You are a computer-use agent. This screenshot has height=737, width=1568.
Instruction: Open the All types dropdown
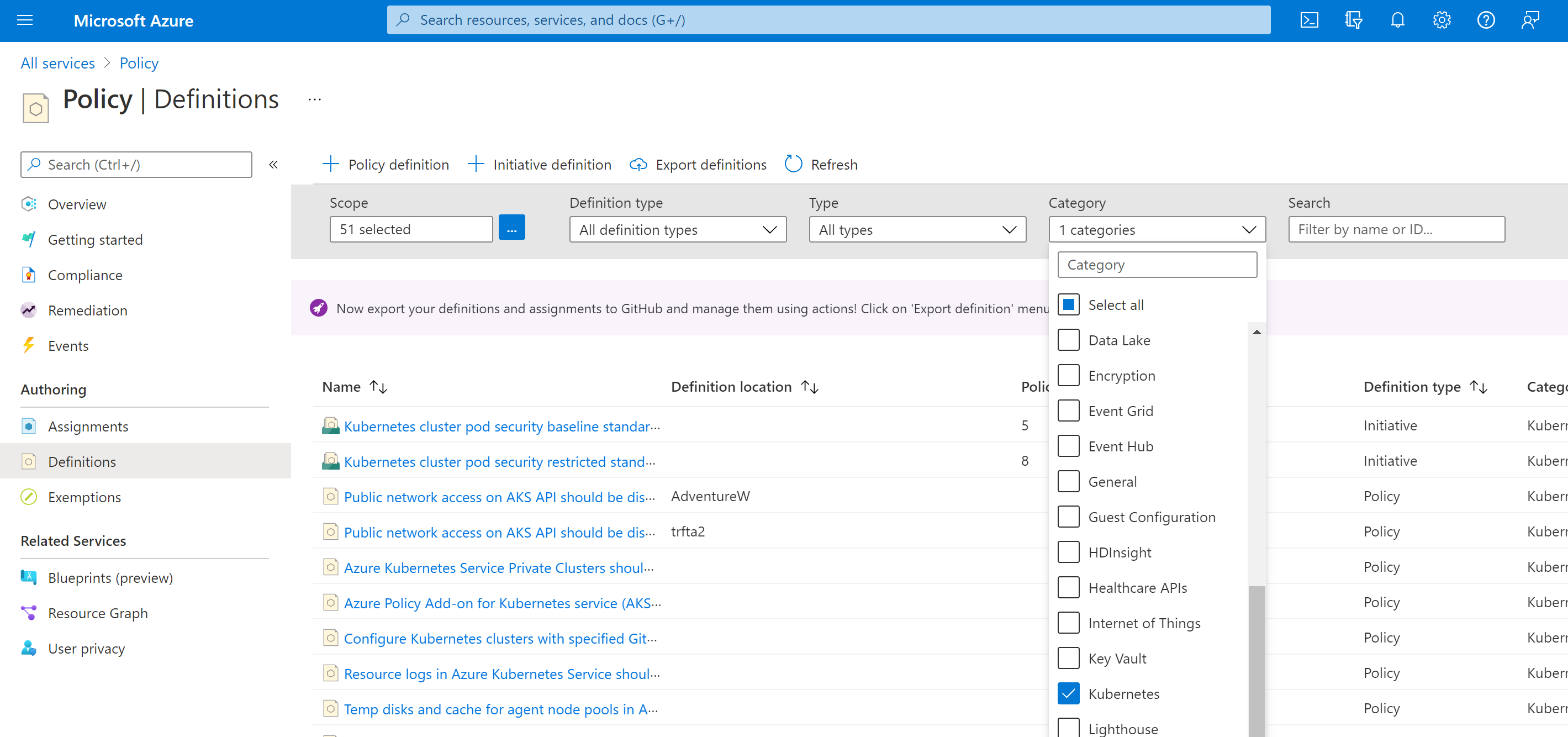click(917, 230)
